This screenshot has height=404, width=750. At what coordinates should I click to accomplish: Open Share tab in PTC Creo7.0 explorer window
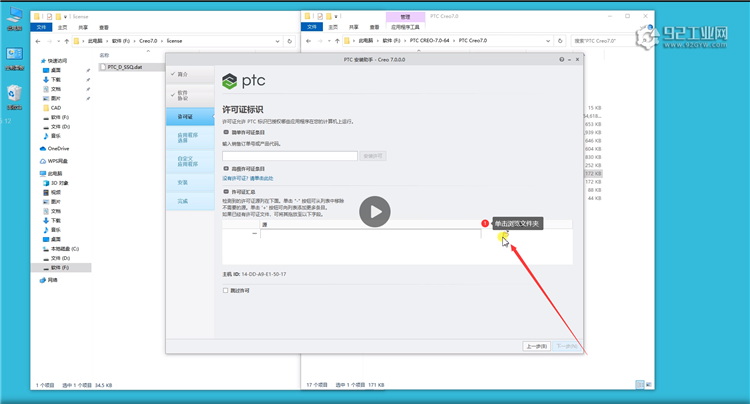(x=353, y=27)
